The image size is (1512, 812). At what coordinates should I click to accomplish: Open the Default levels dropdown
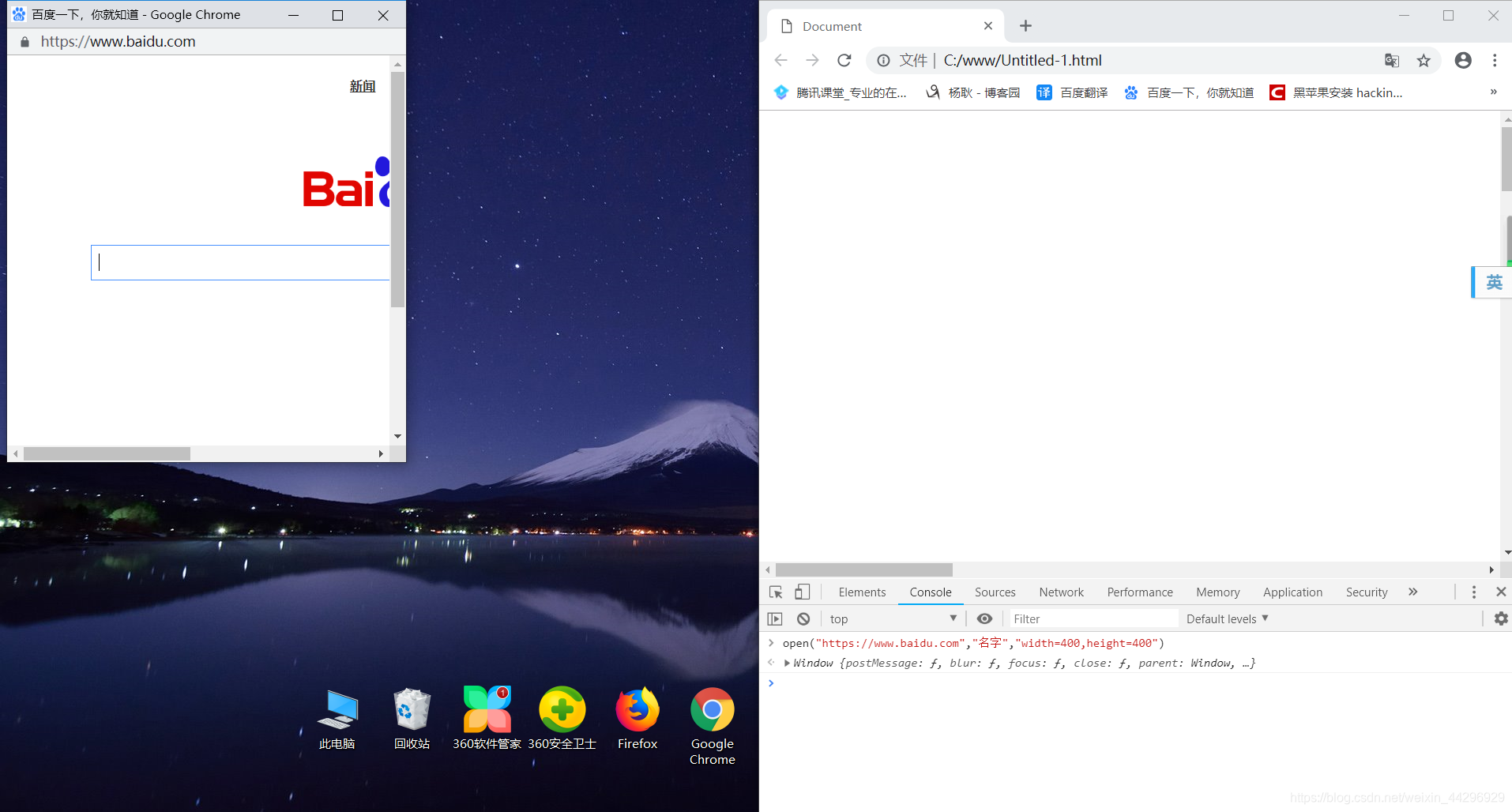1227,619
